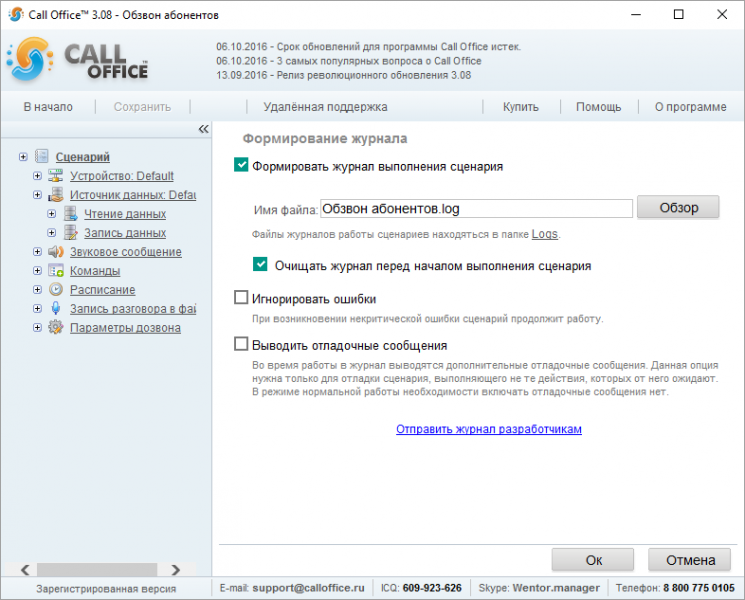The width and height of the screenshot is (745, 600).
Task: Select Запись данных tree item
Action: 125,233
